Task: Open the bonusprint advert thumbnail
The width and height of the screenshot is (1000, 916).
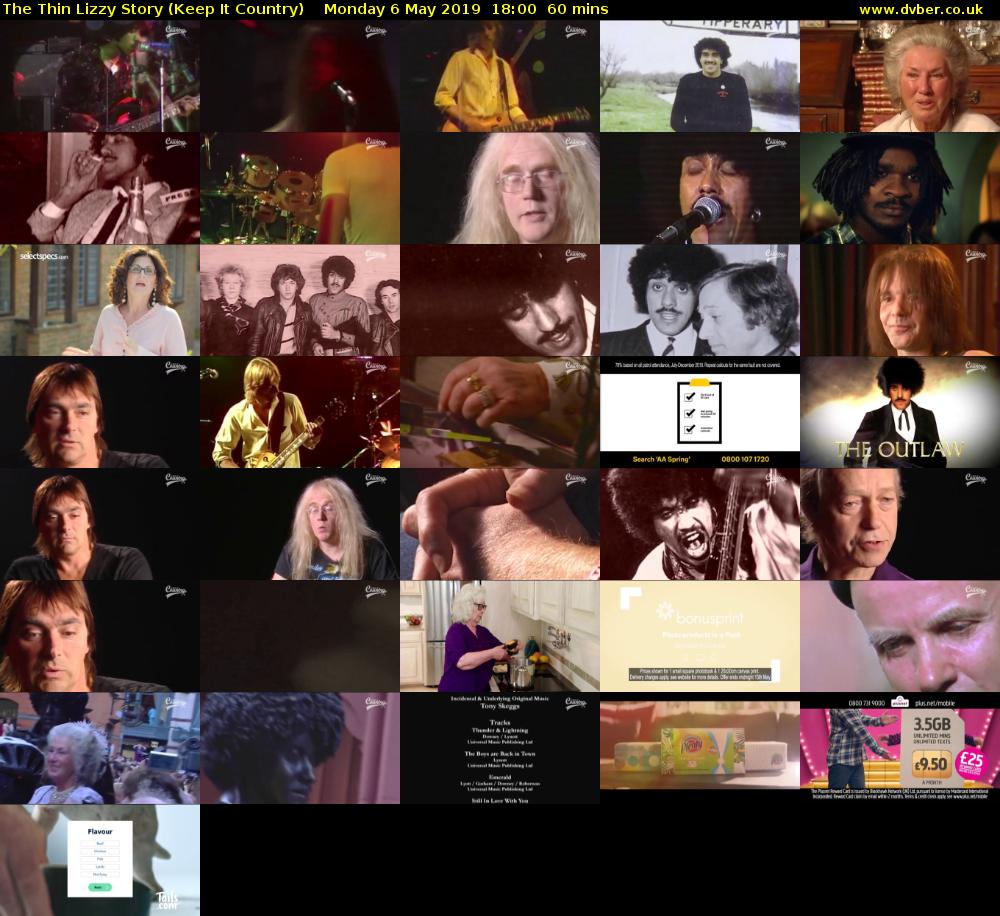Action: pyautogui.click(x=700, y=636)
